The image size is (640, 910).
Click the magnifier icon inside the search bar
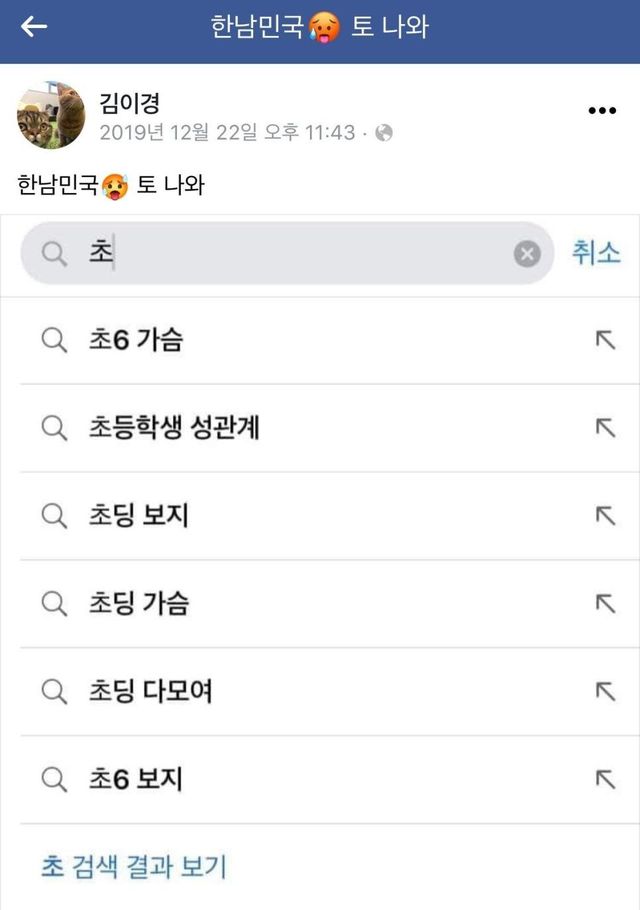[54, 255]
